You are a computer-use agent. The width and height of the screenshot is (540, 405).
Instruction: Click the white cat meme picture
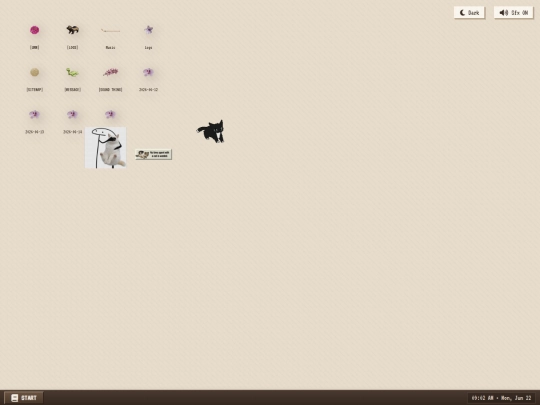105,148
